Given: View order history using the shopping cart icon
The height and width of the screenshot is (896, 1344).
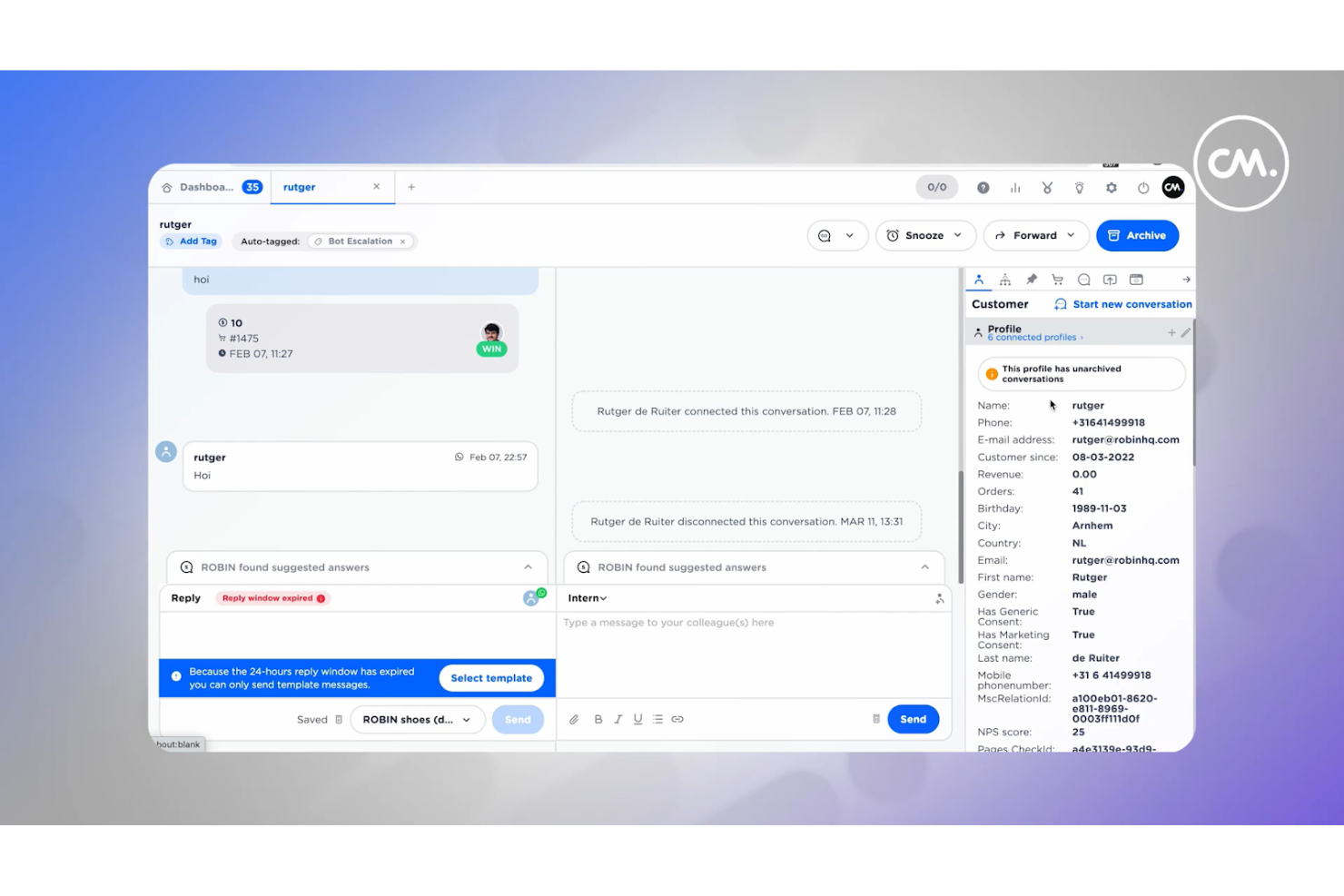Looking at the screenshot, I should [x=1057, y=279].
